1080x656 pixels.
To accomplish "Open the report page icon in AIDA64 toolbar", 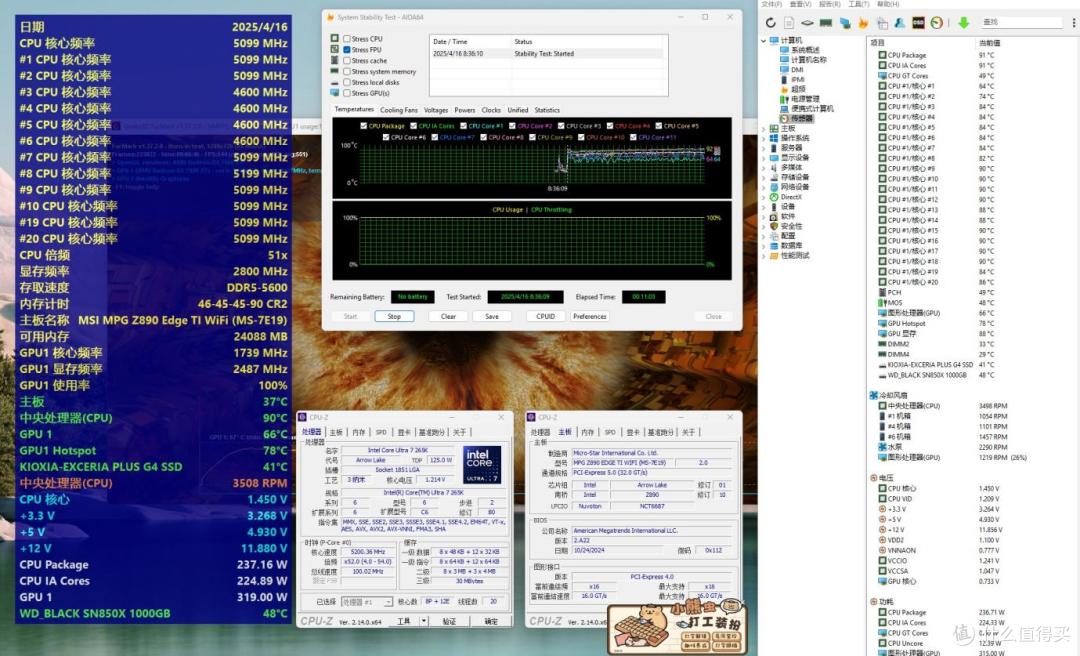I will pyautogui.click(x=789, y=23).
